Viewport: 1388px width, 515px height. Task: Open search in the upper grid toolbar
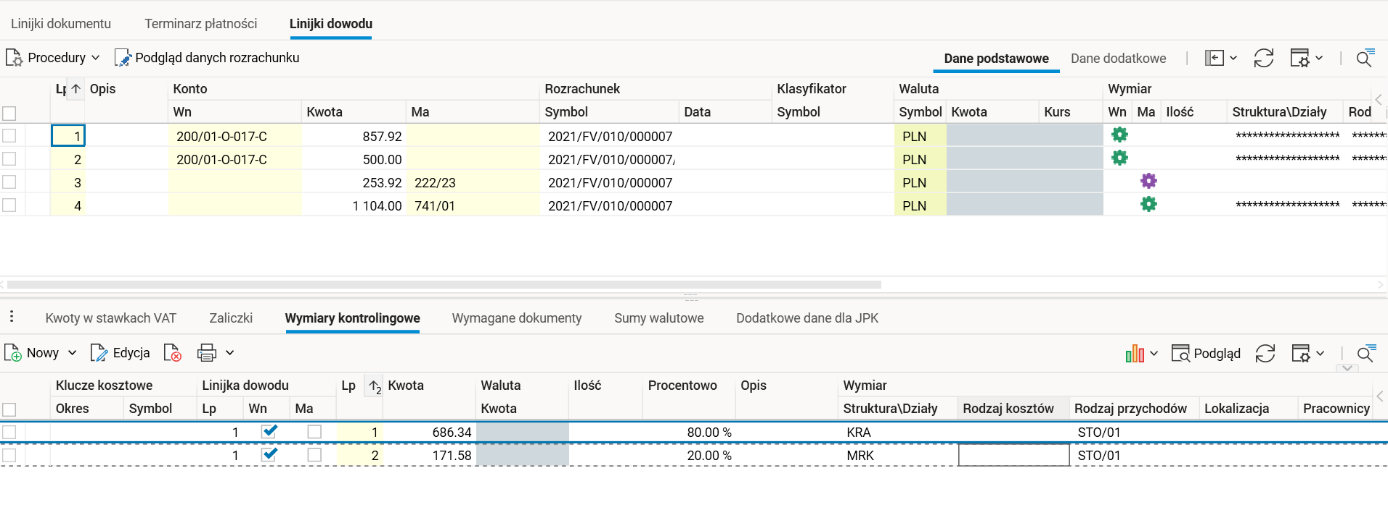point(1365,58)
